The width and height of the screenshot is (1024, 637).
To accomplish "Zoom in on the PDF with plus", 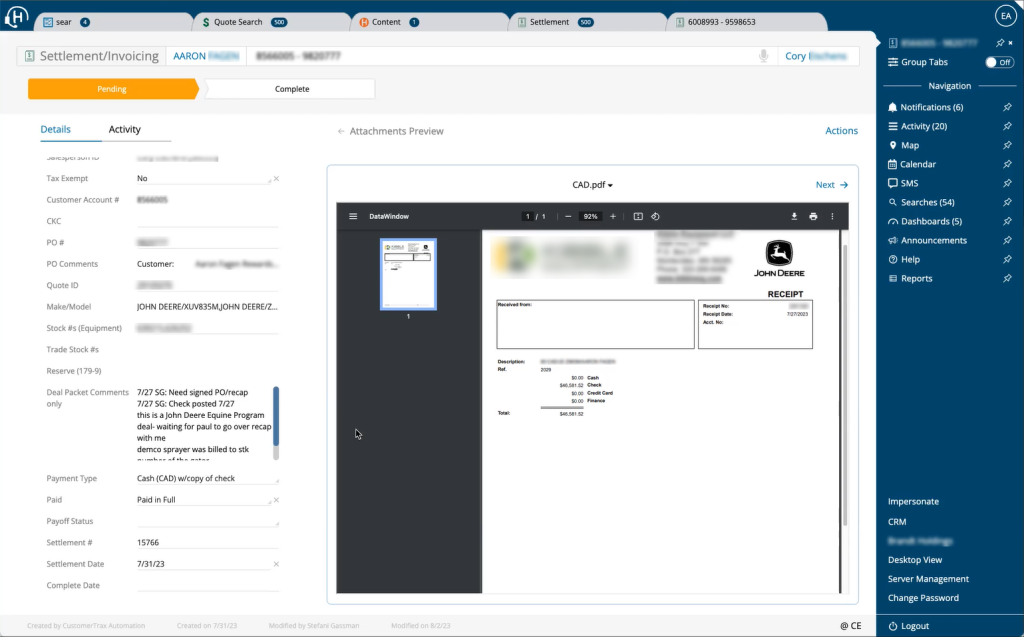I will pyautogui.click(x=613, y=216).
